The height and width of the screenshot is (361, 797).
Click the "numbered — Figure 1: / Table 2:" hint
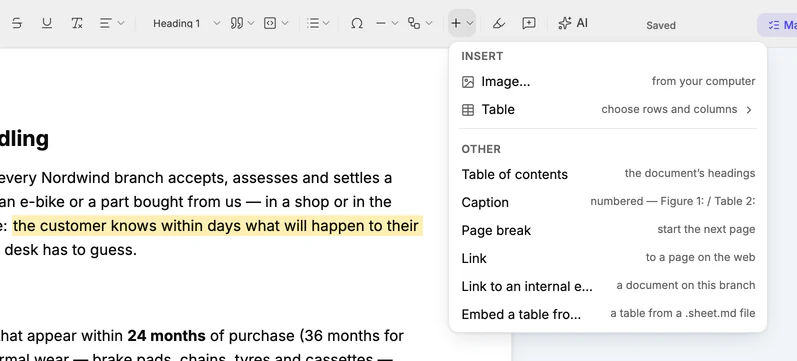coord(672,201)
